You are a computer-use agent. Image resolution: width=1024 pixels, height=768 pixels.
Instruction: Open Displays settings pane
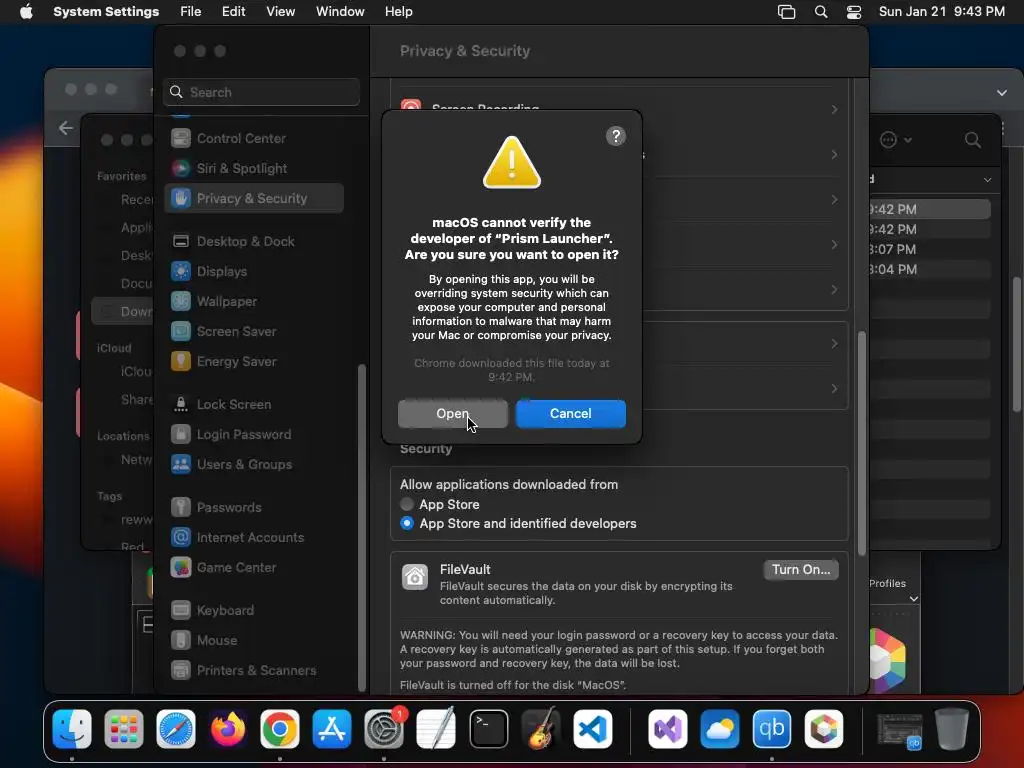click(254, 272)
